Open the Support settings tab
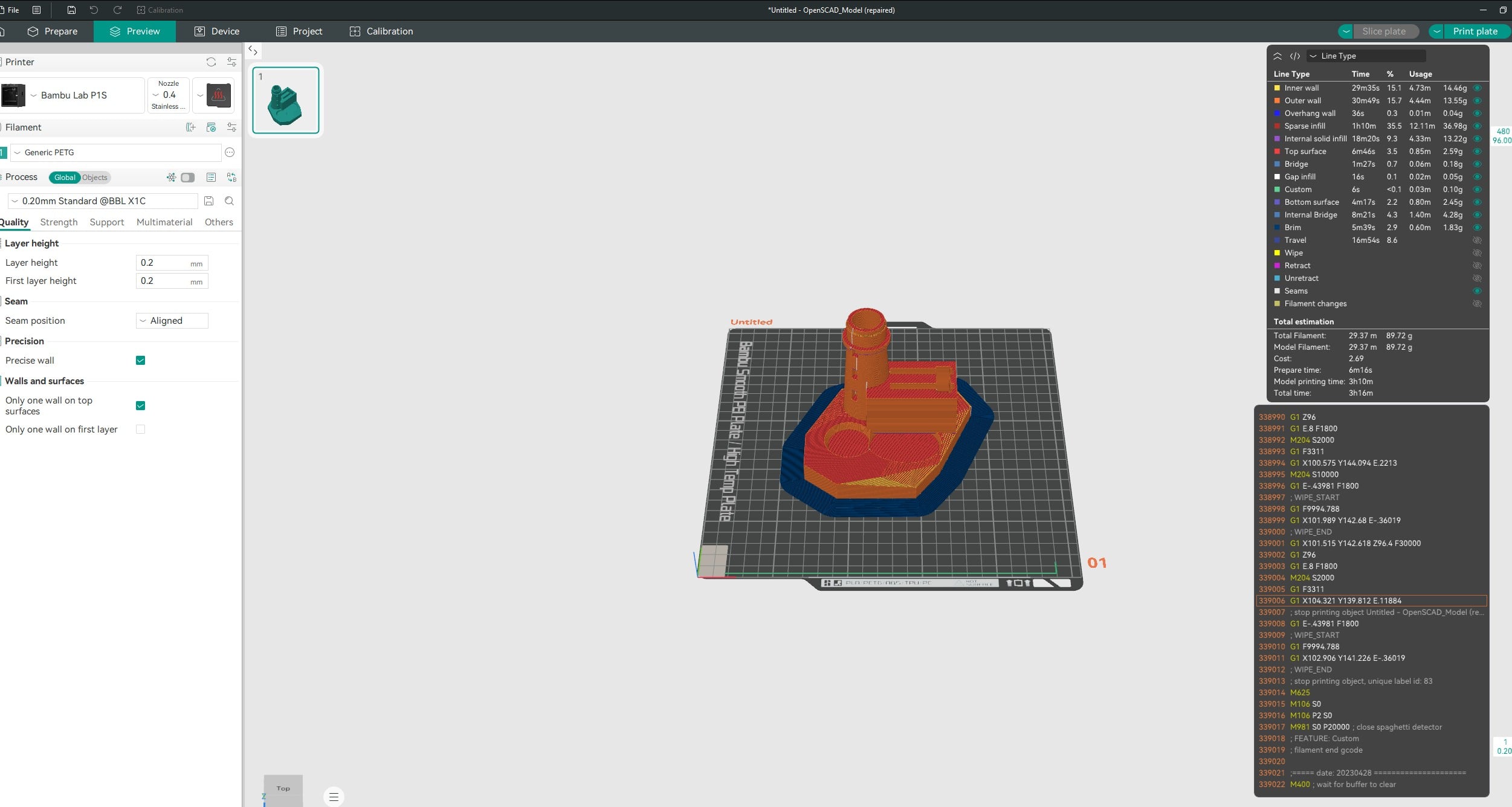 [107, 222]
